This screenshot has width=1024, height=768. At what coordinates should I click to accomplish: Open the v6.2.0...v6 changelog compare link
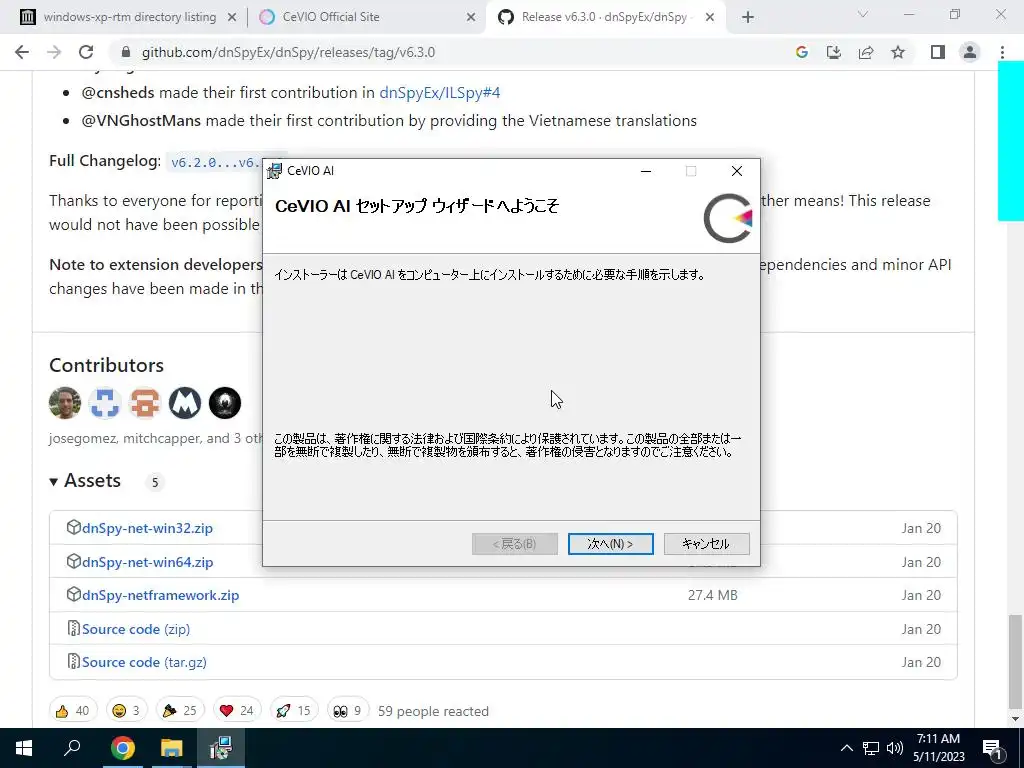(216, 163)
